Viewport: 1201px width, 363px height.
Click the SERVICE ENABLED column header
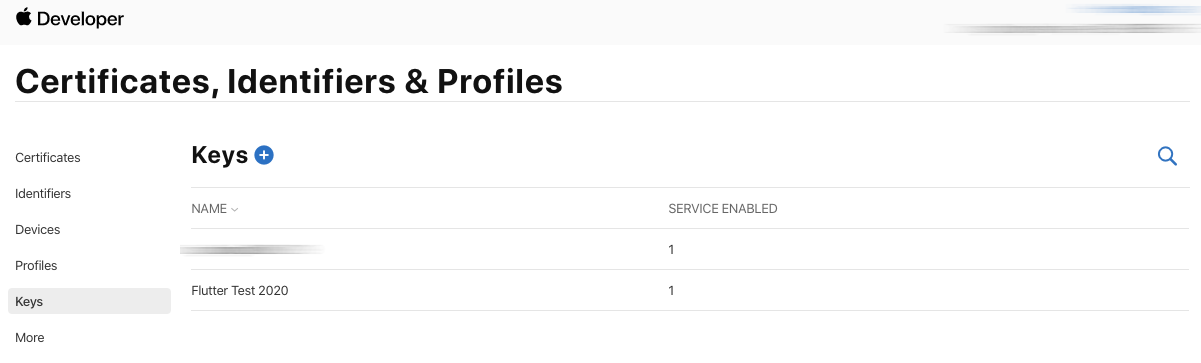point(723,209)
